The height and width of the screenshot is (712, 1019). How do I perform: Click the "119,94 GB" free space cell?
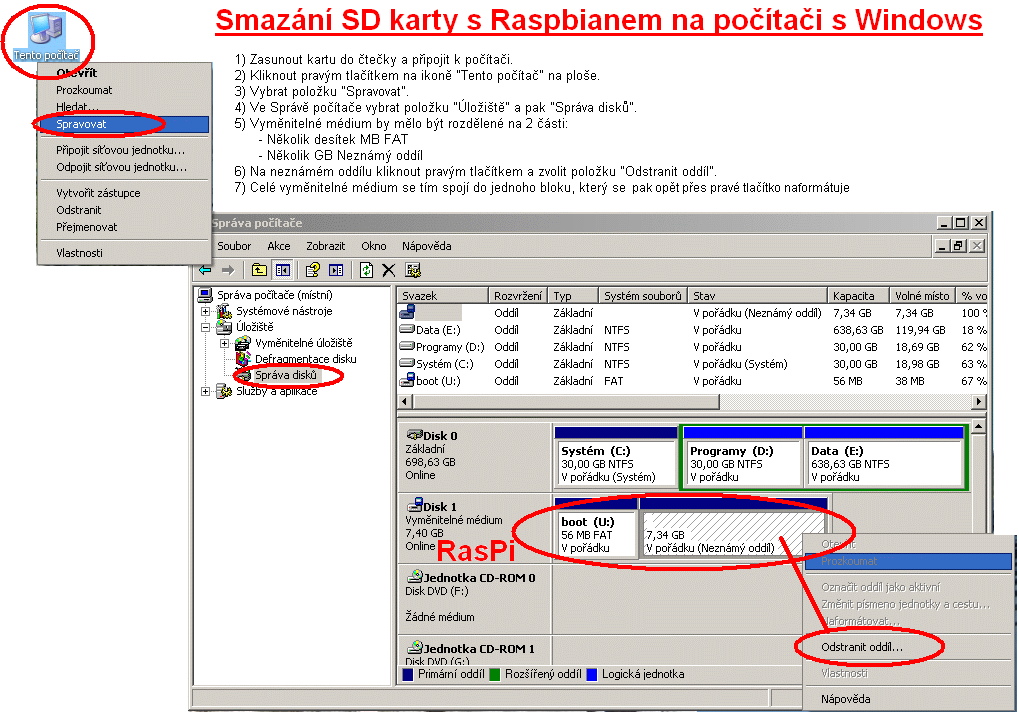920,330
